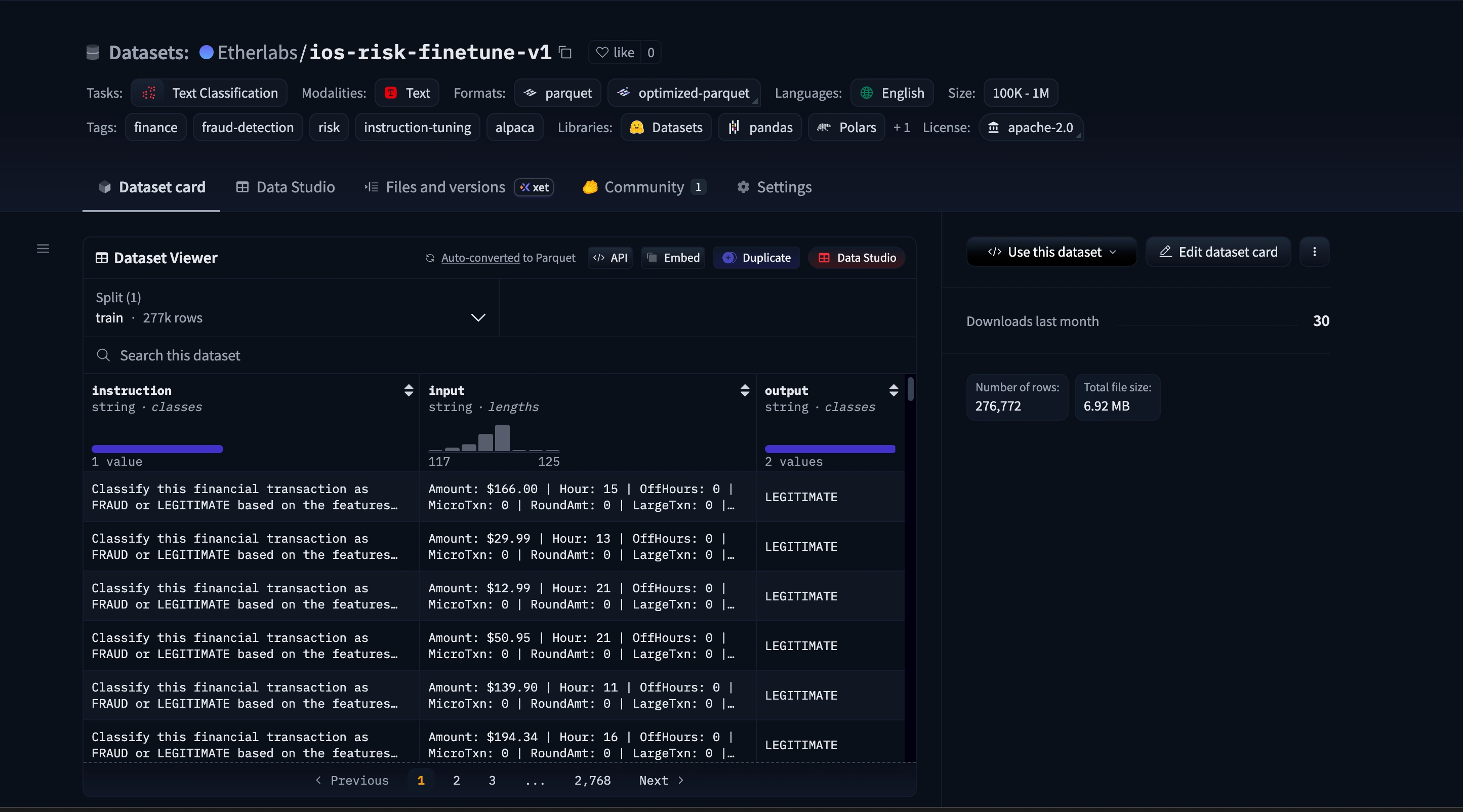Click the Embed icon button
Image resolution: width=1463 pixels, height=812 pixels.
(x=673, y=258)
